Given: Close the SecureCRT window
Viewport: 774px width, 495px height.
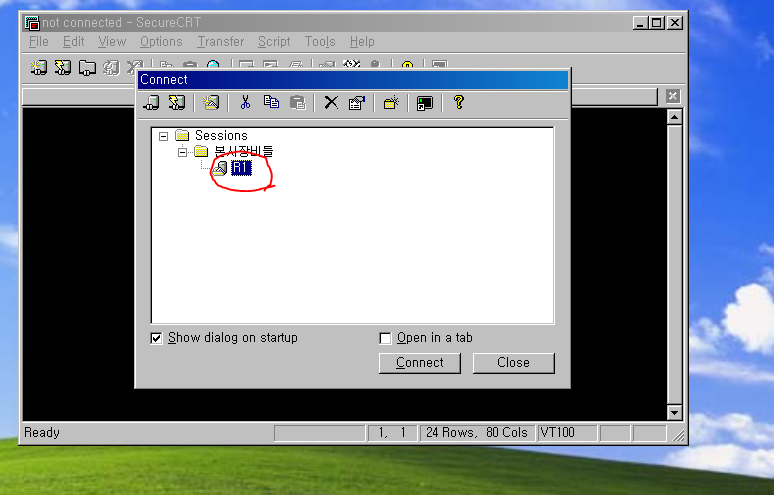Looking at the screenshot, I should pyautogui.click(x=675, y=23).
